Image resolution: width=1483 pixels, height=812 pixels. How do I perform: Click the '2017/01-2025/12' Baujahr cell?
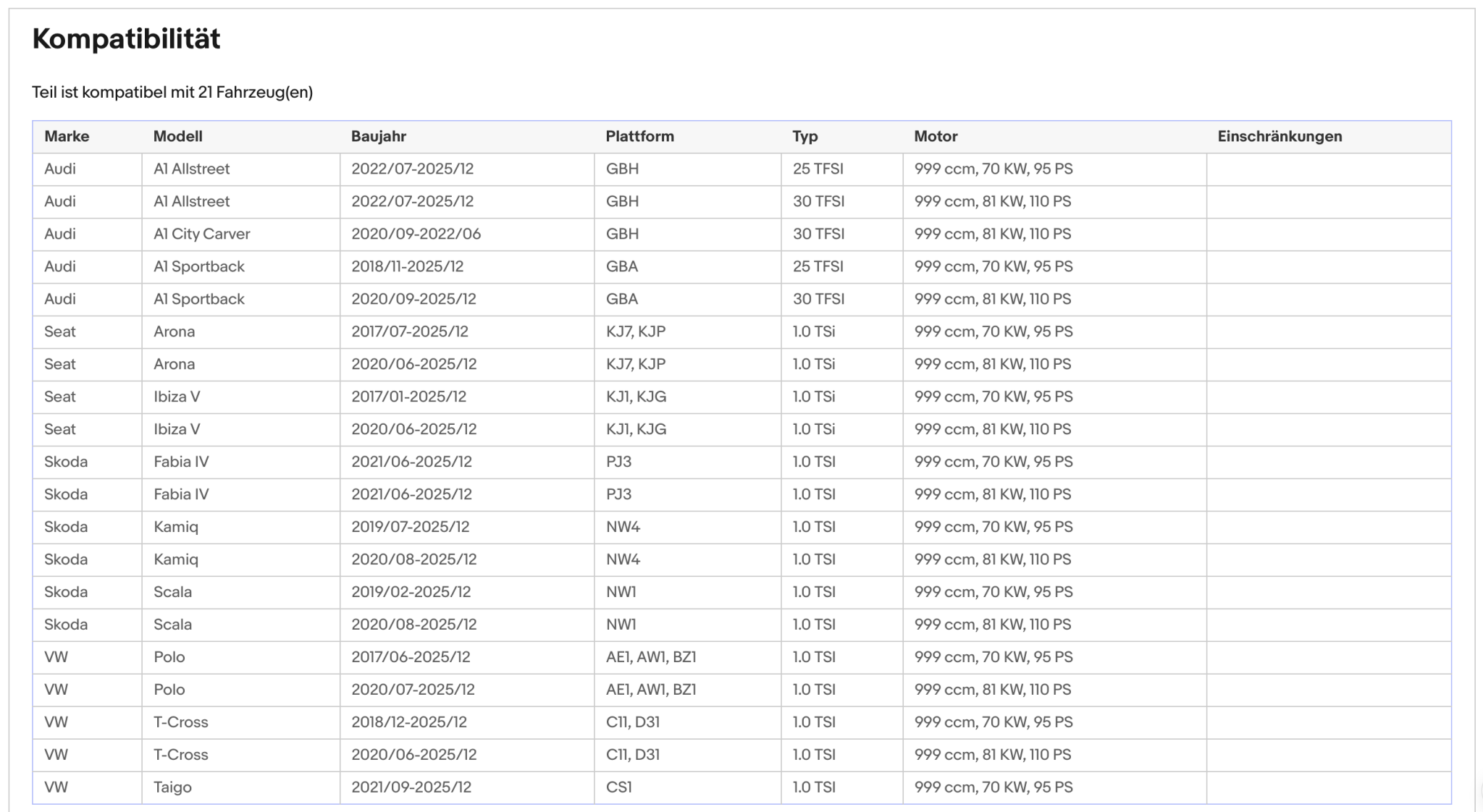(x=409, y=397)
